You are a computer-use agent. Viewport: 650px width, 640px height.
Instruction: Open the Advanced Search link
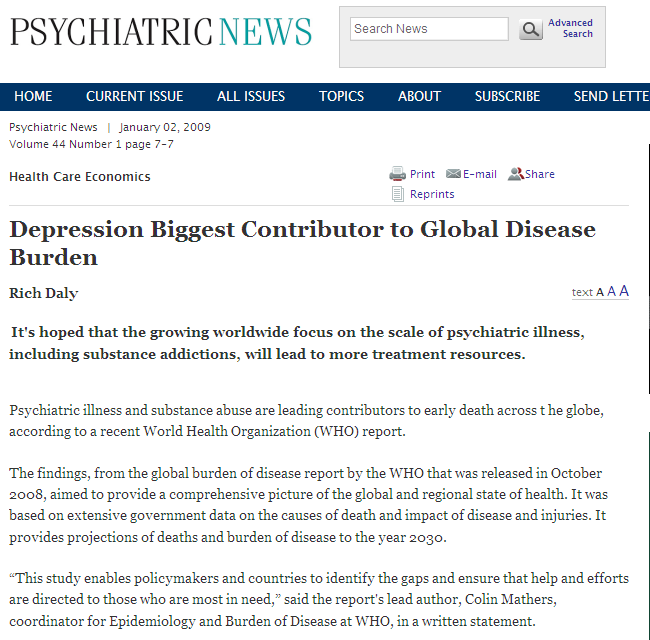pyautogui.click(x=570, y=28)
